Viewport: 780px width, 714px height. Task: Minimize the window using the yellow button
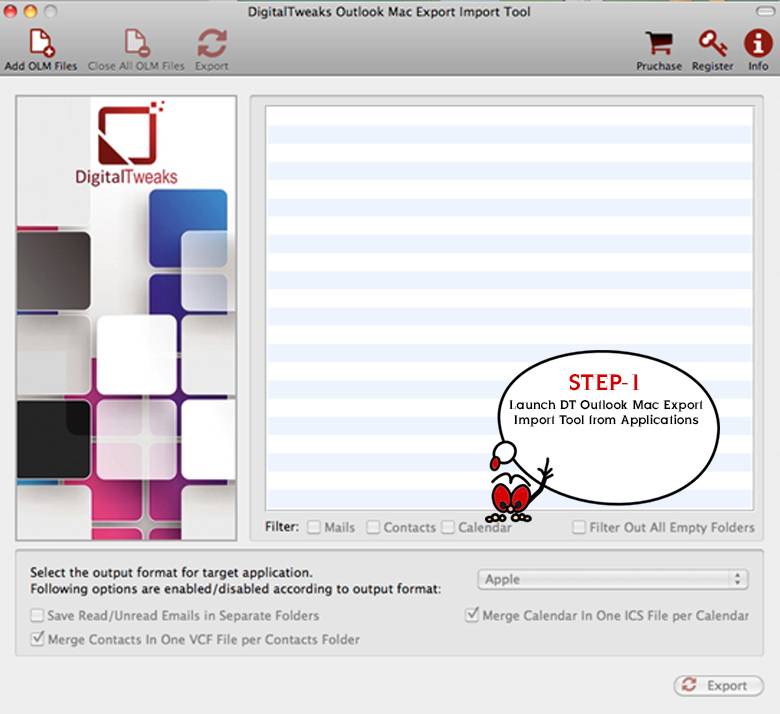(29, 12)
